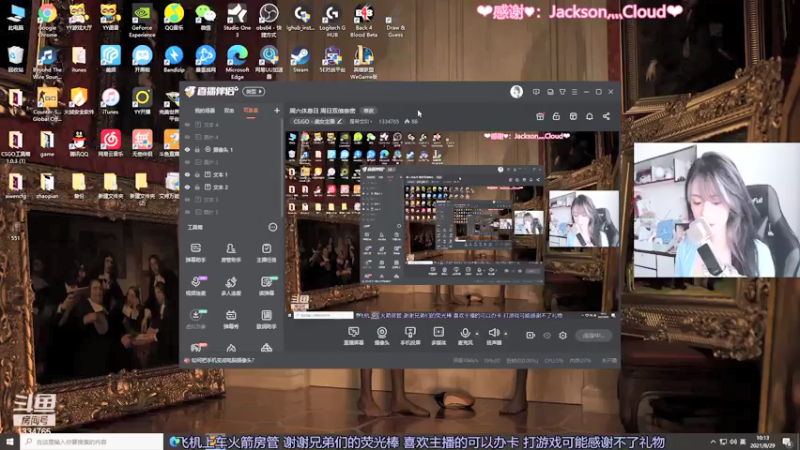Click the gift box icon in header
The height and width of the screenshot is (450, 800).
[x=540, y=116]
